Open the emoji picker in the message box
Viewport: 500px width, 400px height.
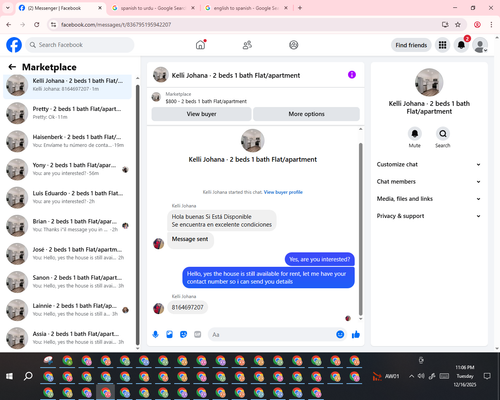point(340,334)
